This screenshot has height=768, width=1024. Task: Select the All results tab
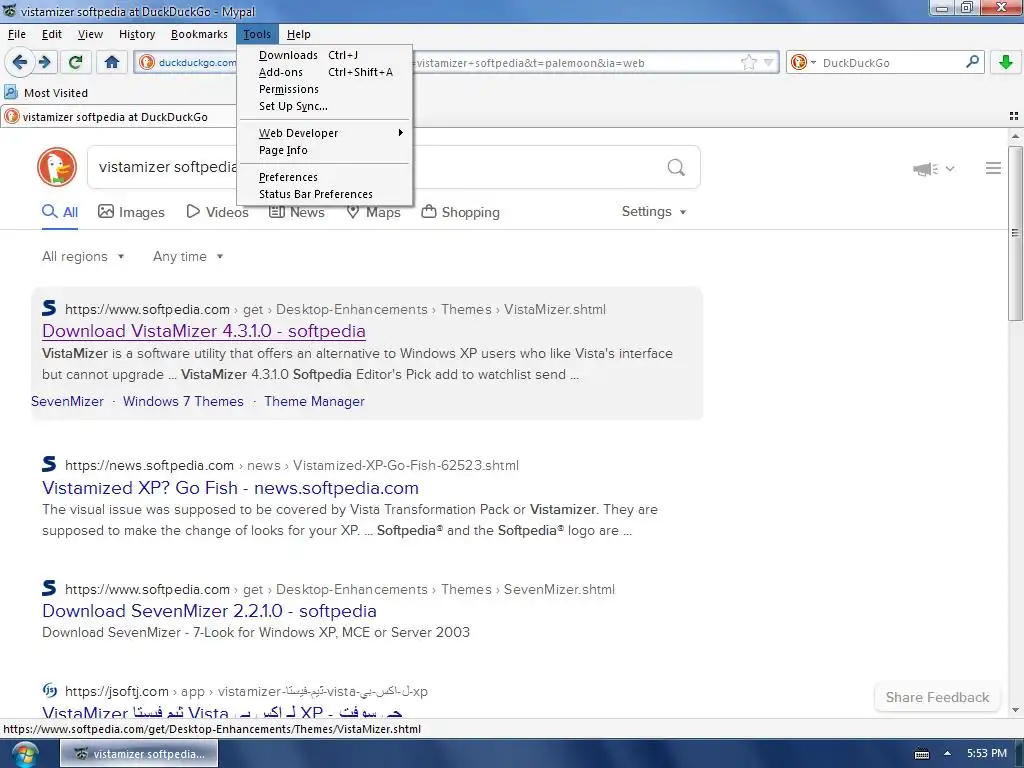click(x=60, y=212)
